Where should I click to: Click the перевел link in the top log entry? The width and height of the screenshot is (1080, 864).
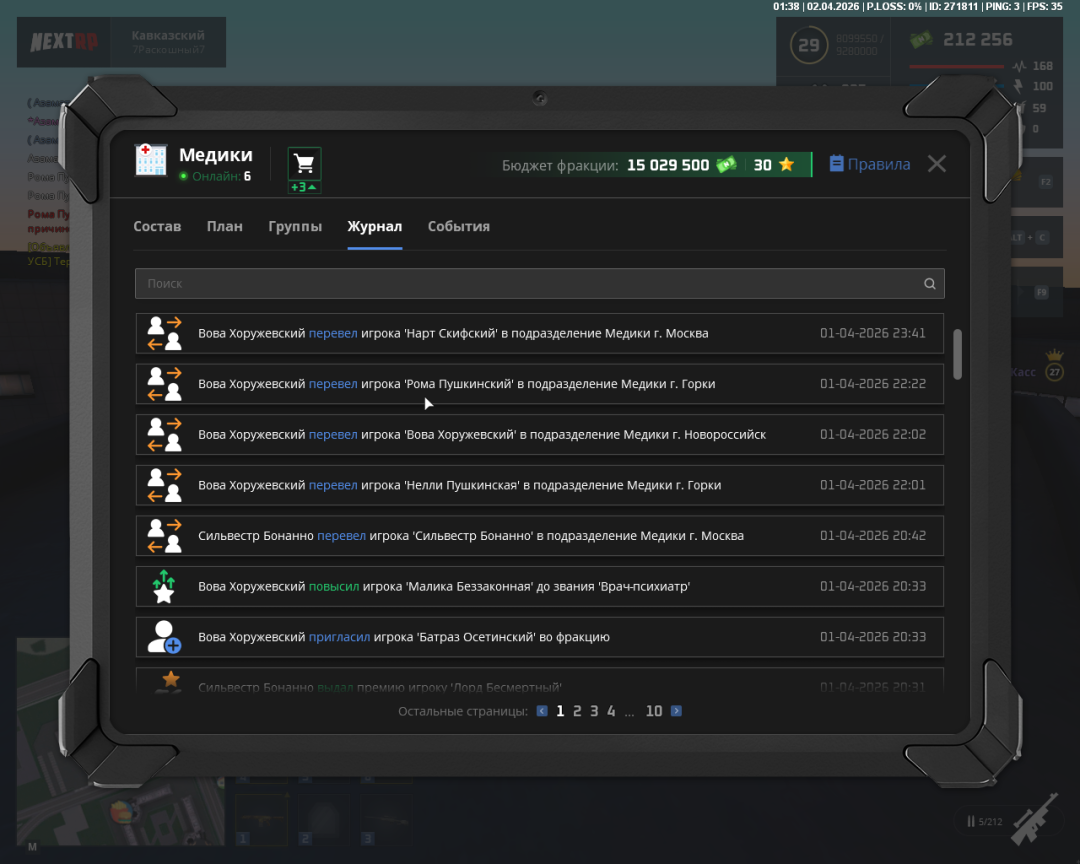point(333,333)
